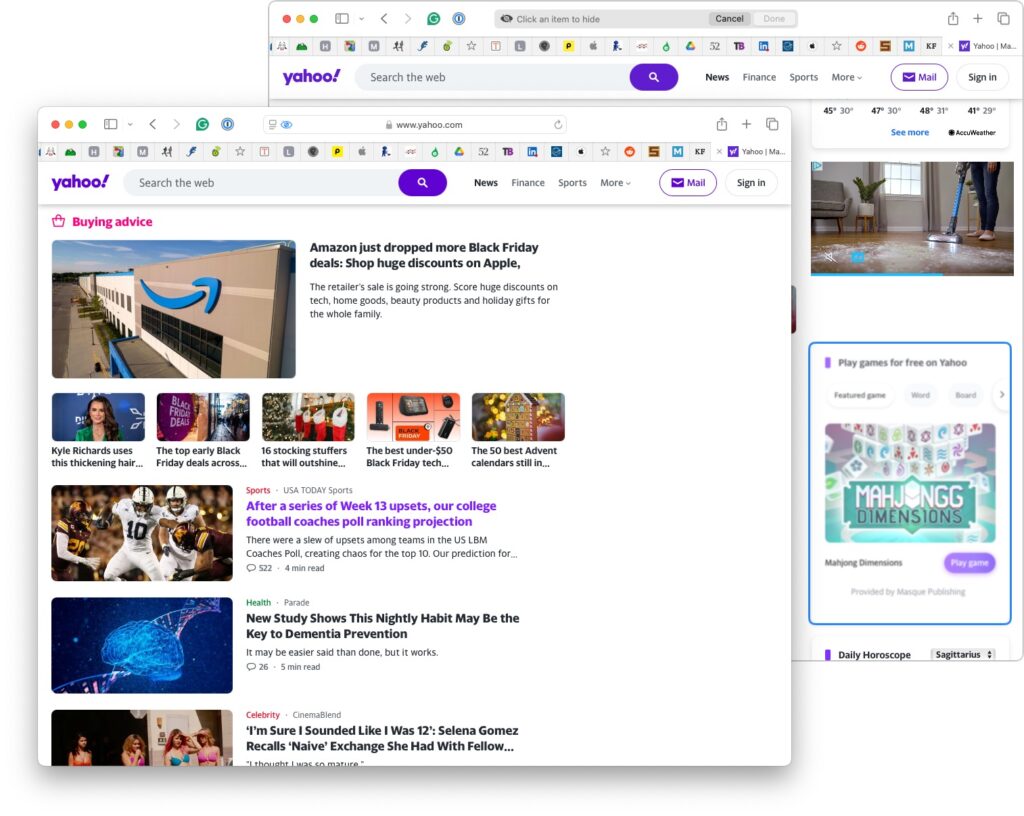
Task: Click the Search the web field in front window
Action: tap(260, 183)
